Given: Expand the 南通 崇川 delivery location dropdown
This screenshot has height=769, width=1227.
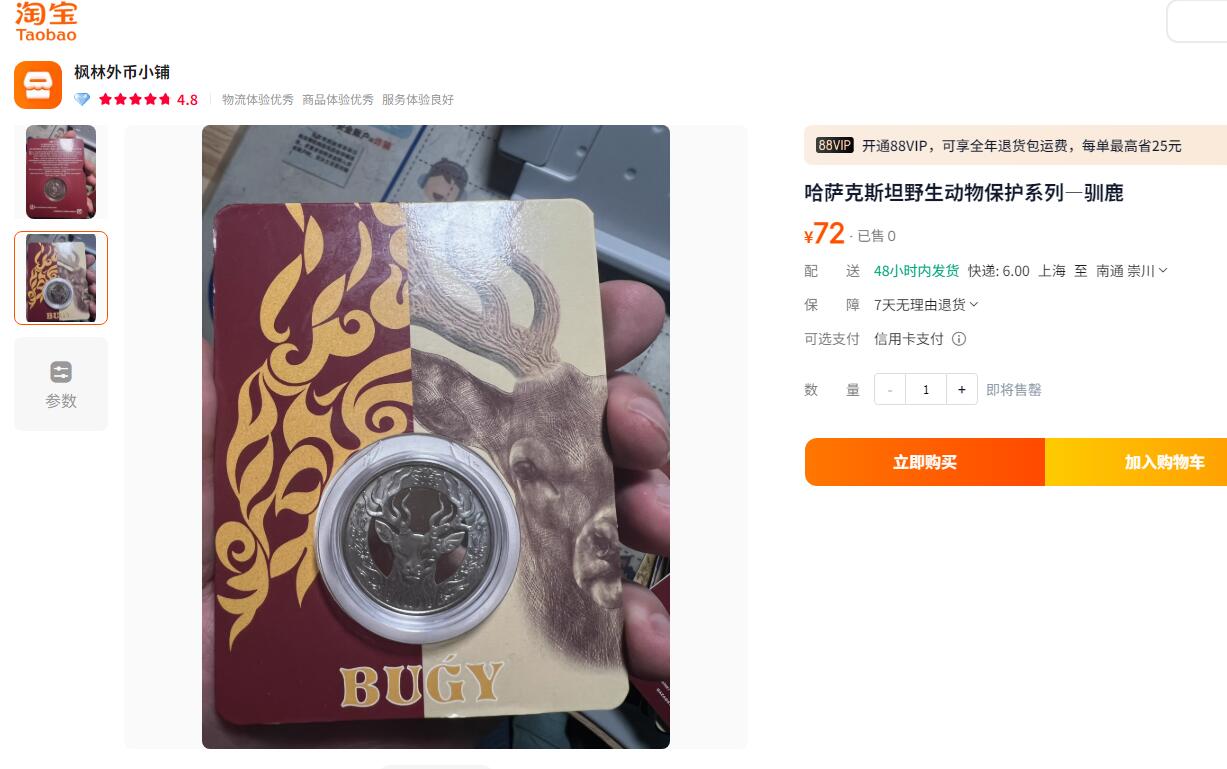Looking at the screenshot, I should [x=1132, y=271].
